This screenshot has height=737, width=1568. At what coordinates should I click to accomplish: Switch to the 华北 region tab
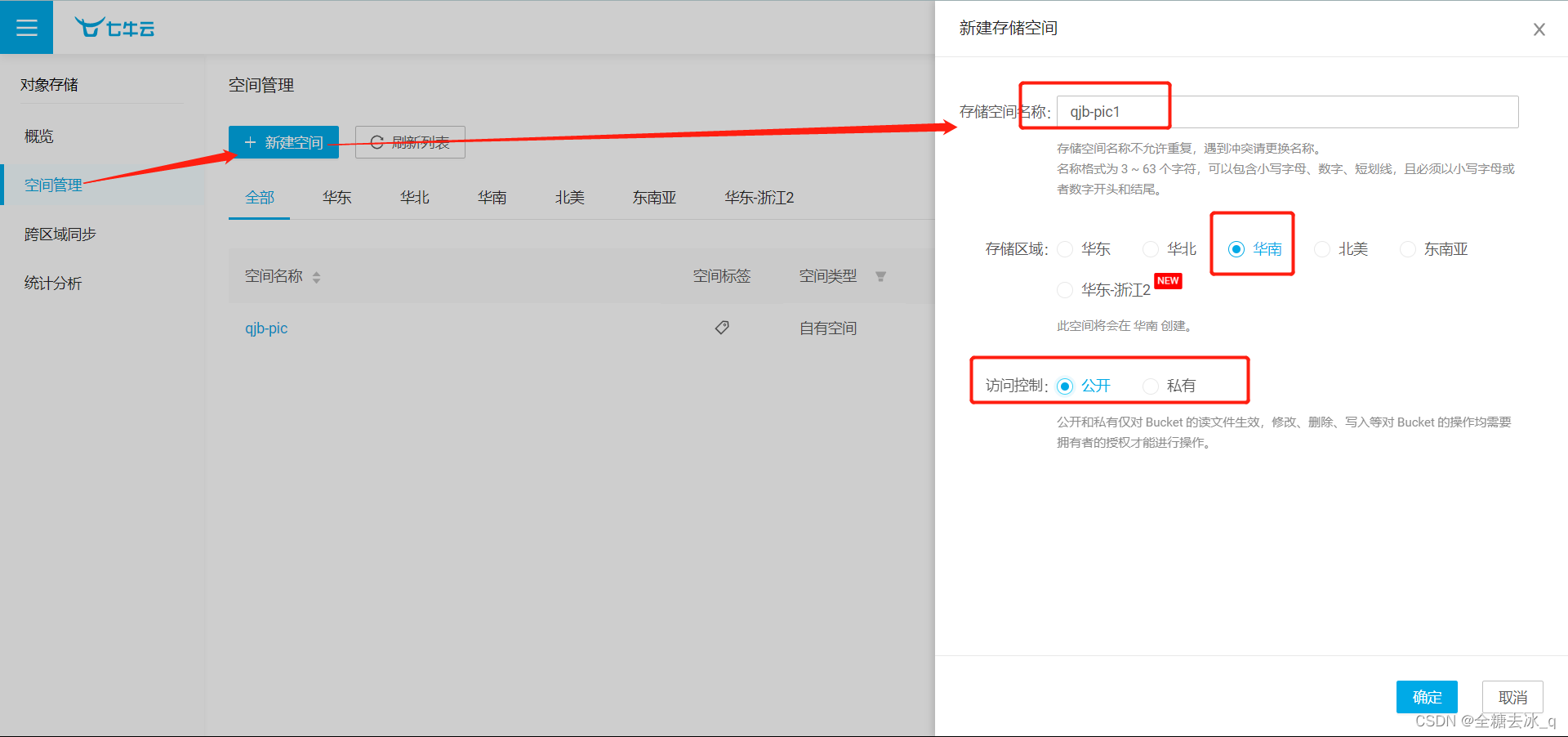pyautogui.click(x=415, y=198)
